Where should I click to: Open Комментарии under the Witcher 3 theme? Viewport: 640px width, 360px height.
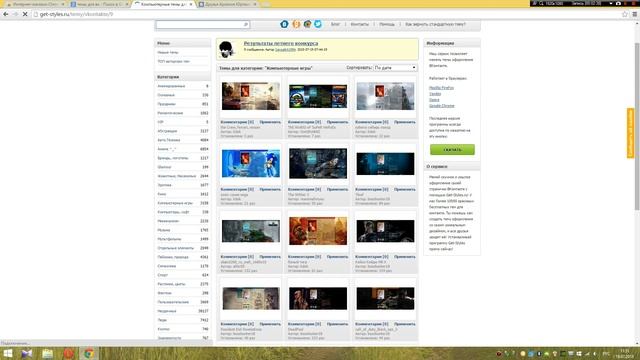(304, 189)
